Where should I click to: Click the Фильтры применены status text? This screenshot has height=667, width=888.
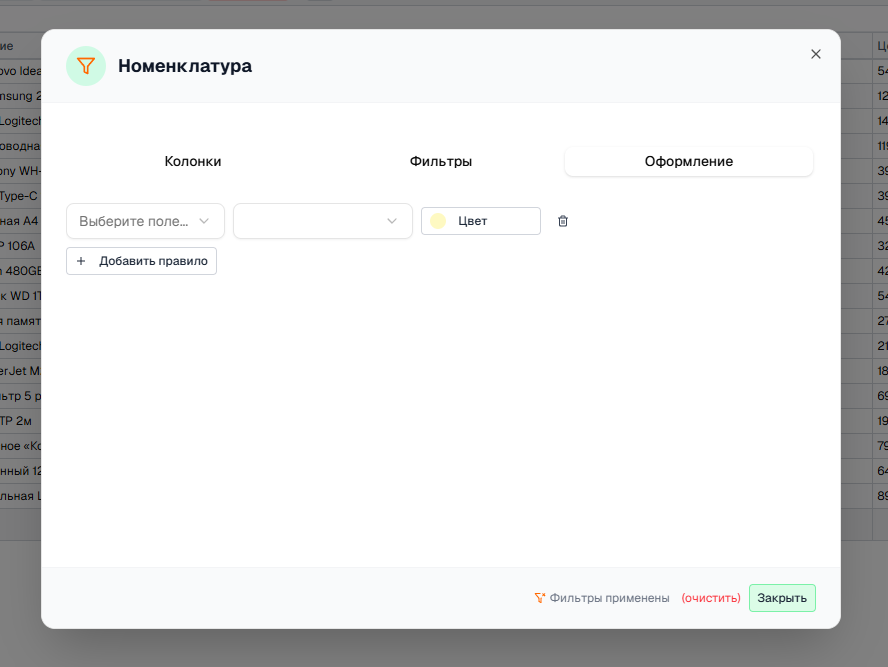[609, 598]
